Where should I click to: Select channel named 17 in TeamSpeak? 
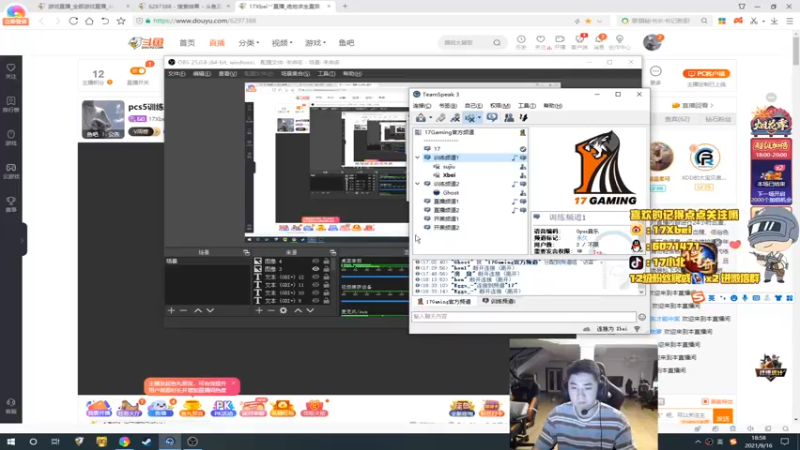coord(437,148)
